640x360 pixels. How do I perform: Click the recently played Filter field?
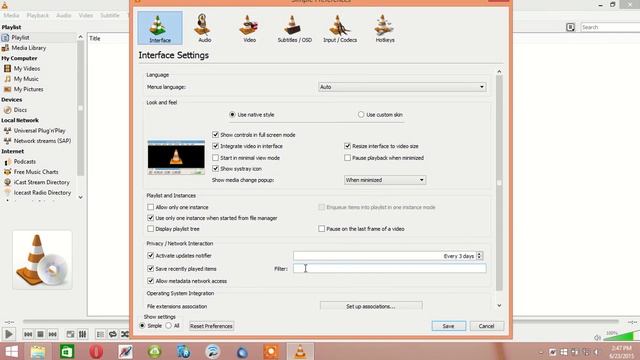coord(390,268)
